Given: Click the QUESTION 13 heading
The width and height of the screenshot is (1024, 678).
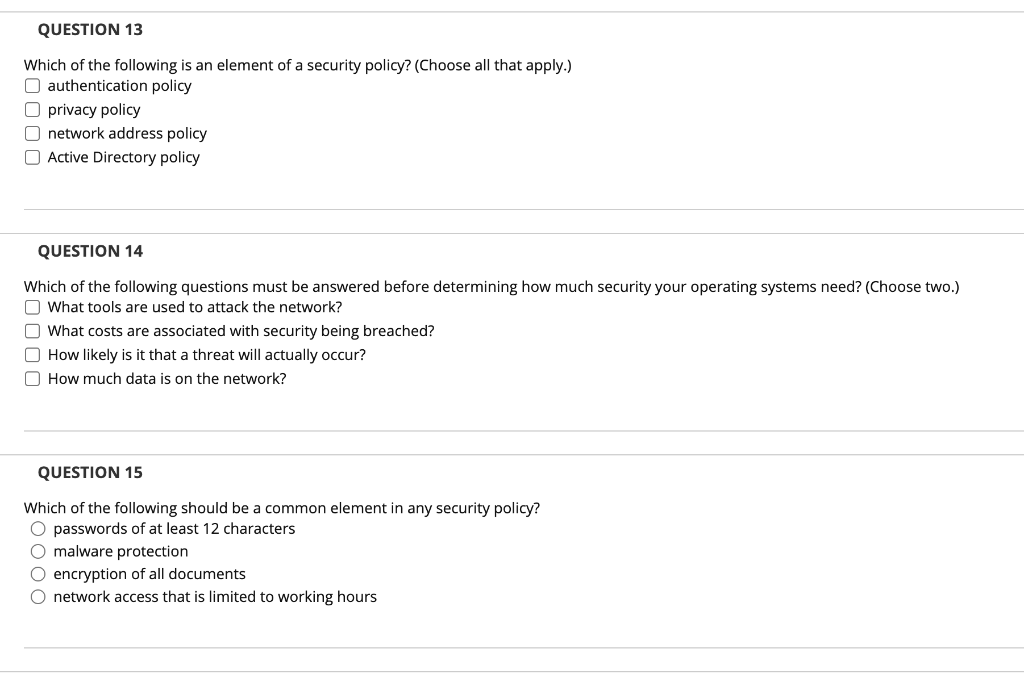Looking at the screenshot, I should 90,30.
